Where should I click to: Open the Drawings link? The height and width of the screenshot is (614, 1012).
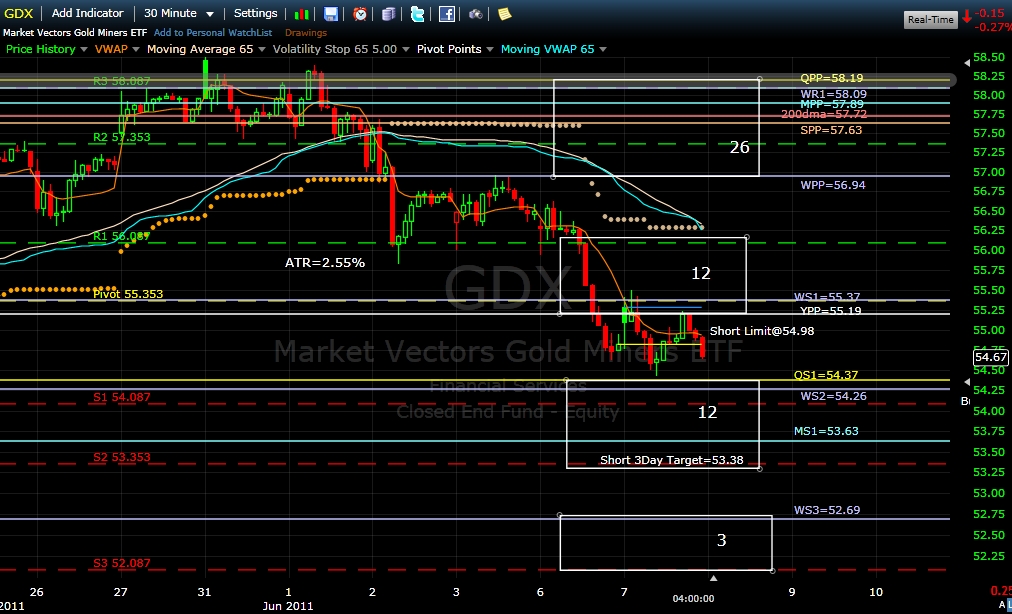click(306, 32)
